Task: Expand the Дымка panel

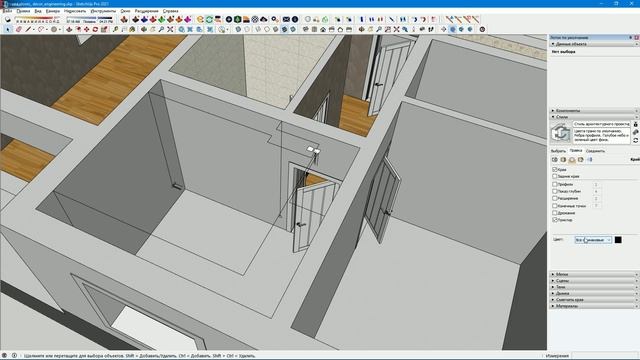Action: click(x=593, y=293)
